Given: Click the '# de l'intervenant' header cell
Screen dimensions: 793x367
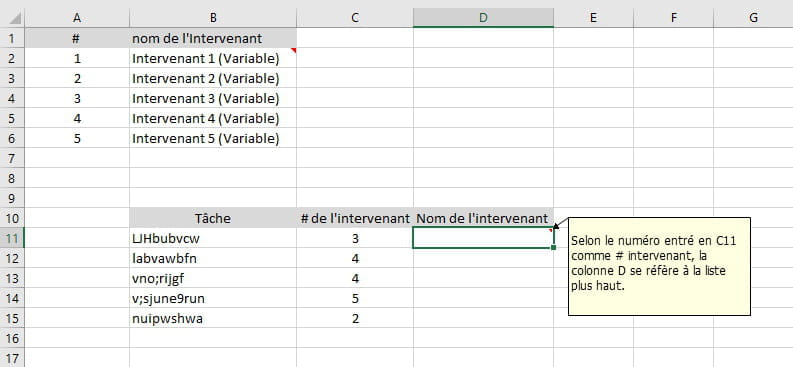Looking at the screenshot, I should 355,218.
